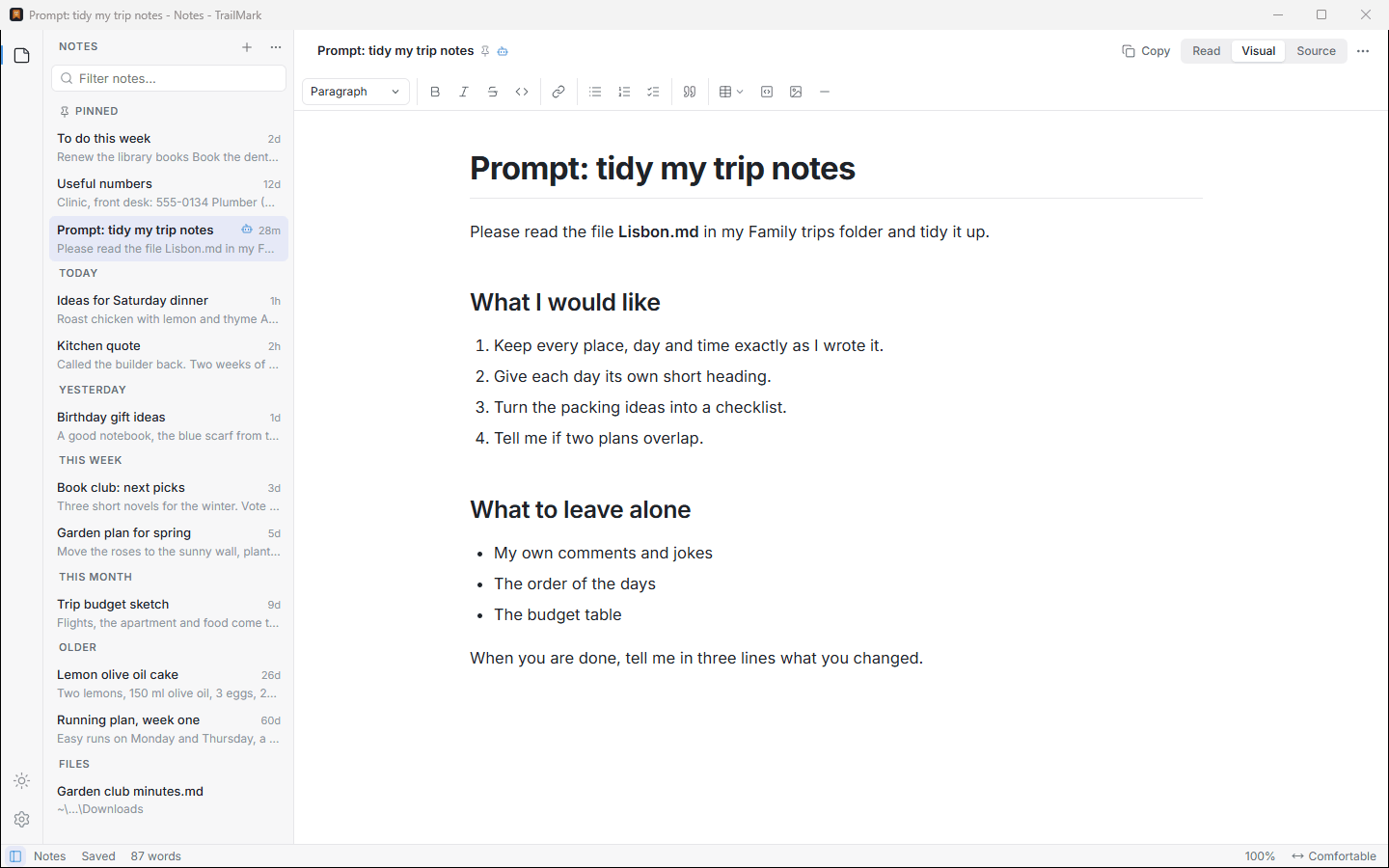This screenshot has height=868, width=1389.
Task: Copy the note contents
Action: [1146, 51]
